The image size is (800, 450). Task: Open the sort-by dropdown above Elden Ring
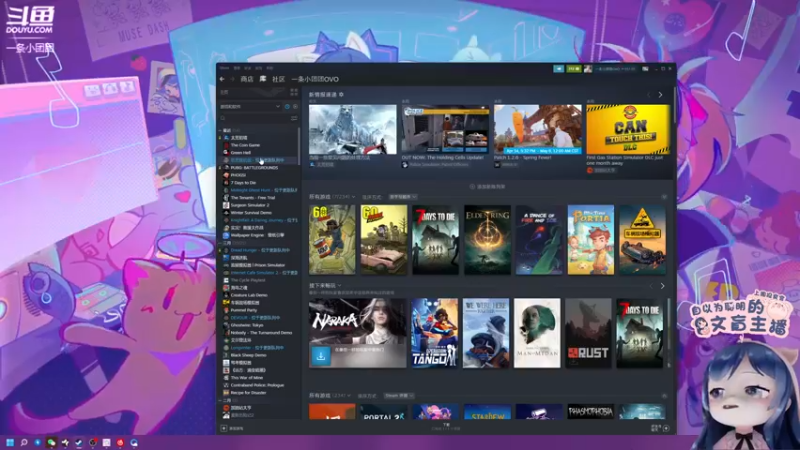pyautogui.click(x=403, y=197)
